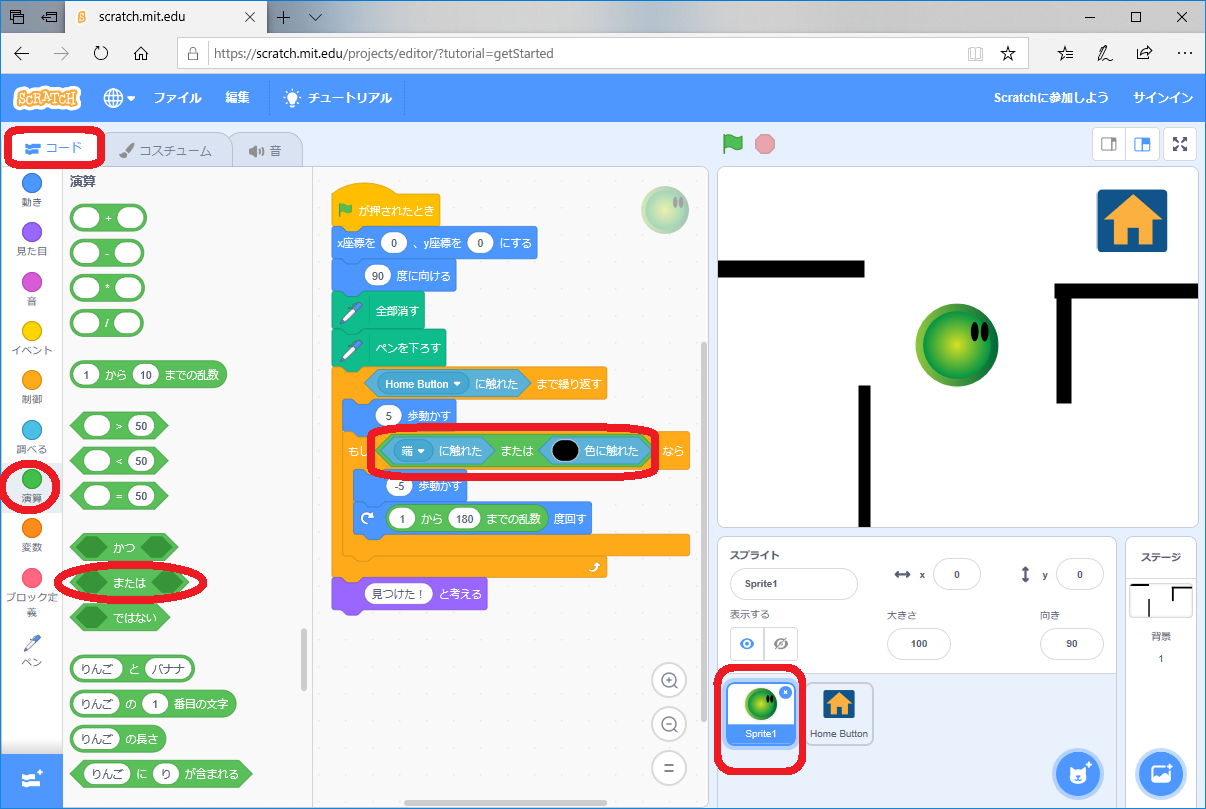The image size is (1206, 809).
Task: Open the browser tab list chevron
Action: (315, 17)
